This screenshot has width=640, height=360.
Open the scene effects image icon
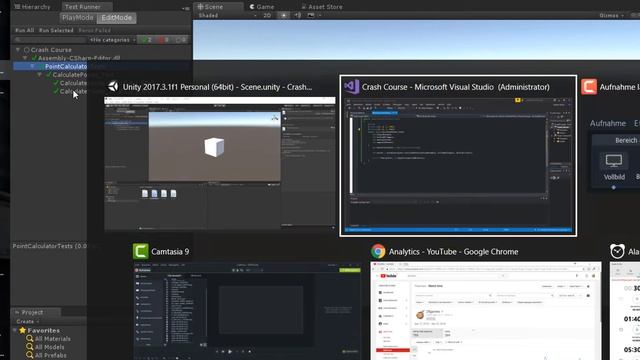(311, 16)
